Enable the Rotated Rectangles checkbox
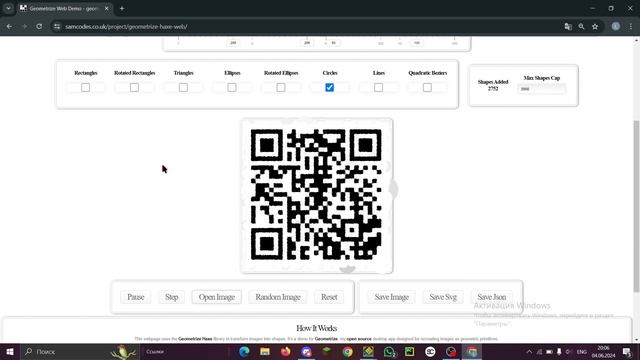 pos(134,87)
